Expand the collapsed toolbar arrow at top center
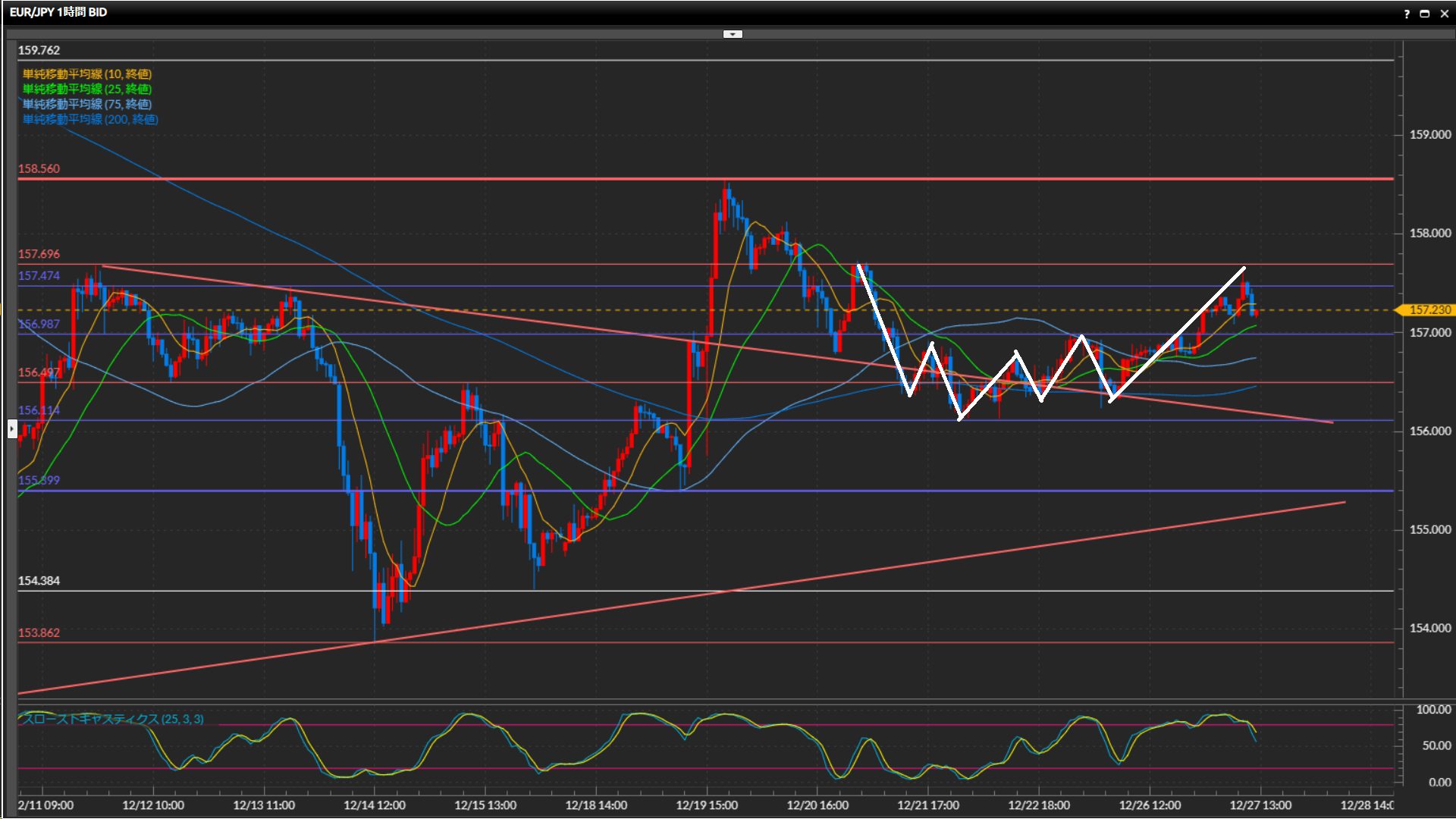The image size is (1456, 819). point(733,34)
